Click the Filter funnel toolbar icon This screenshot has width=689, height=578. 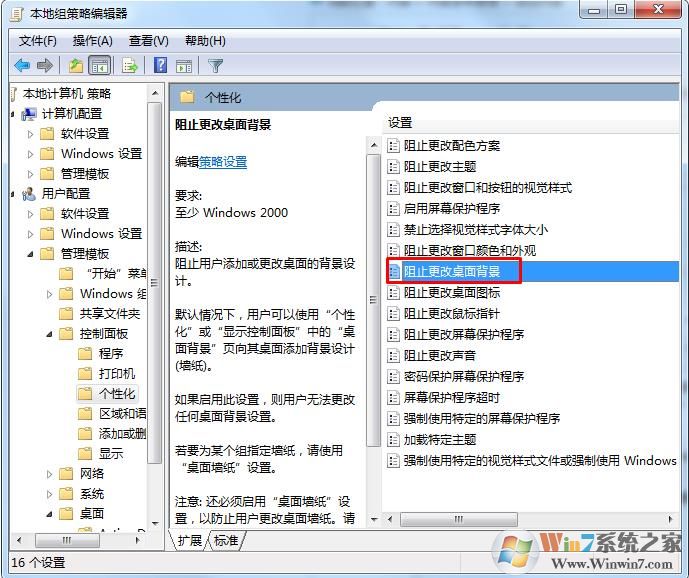tap(215, 66)
